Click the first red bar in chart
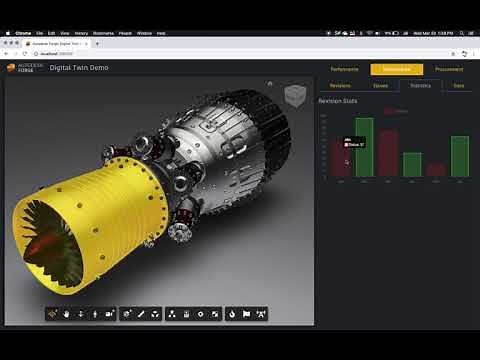Image resolution: width=480 pixels, height=360 pixels. tap(340, 157)
